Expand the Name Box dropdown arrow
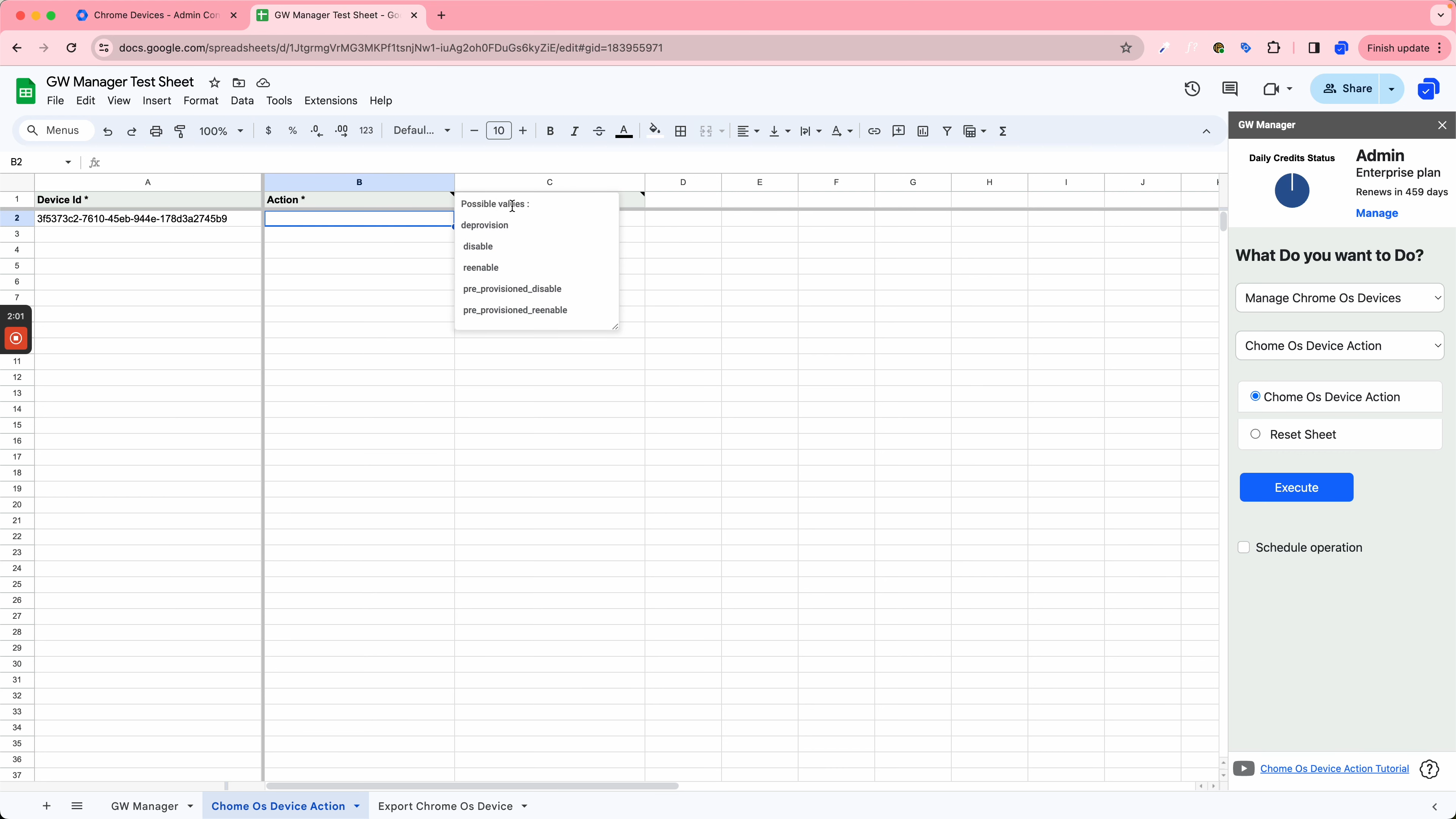The width and height of the screenshot is (1456, 819). [x=68, y=162]
